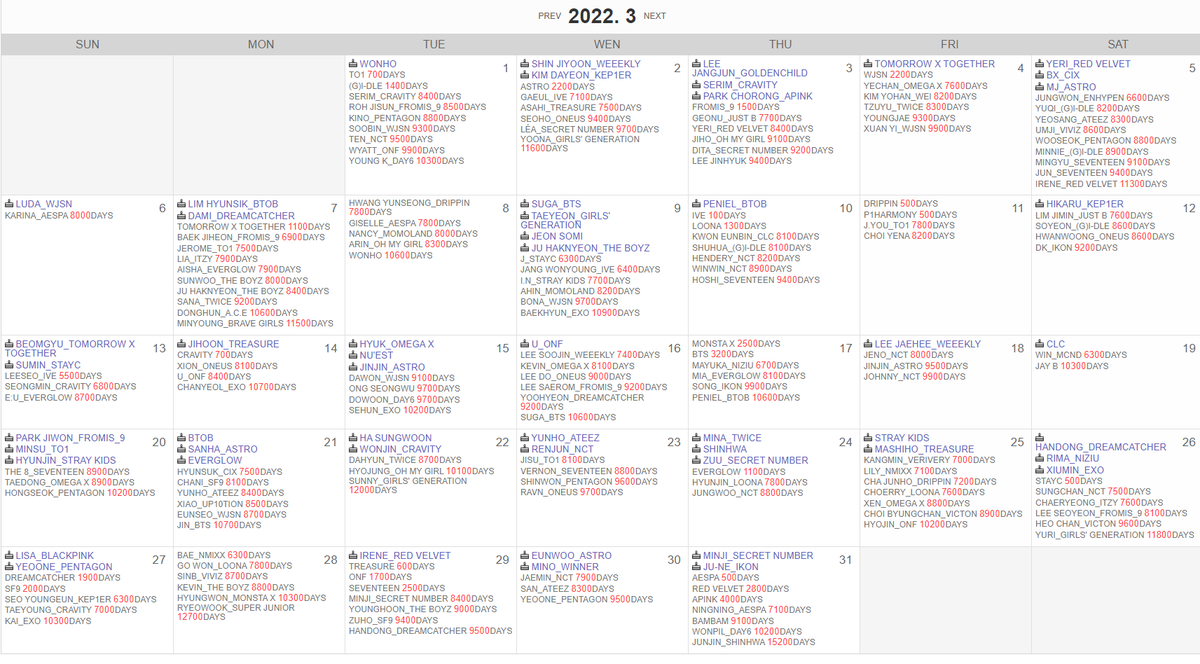The width and height of the screenshot is (1200, 664).
Task: Open the XIUMIN_EXO birthday link
Action: pyautogui.click(x=1075, y=470)
